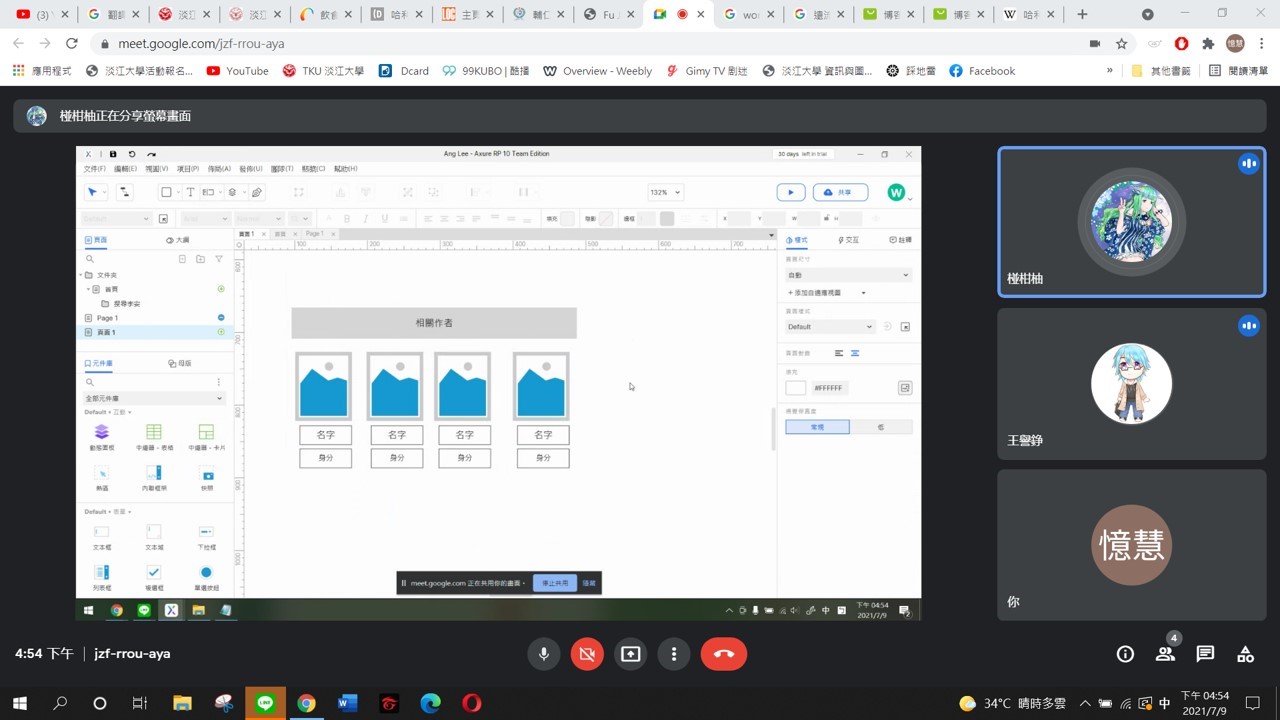Select the 王譽錚 participant tile

(x=1131, y=383)
